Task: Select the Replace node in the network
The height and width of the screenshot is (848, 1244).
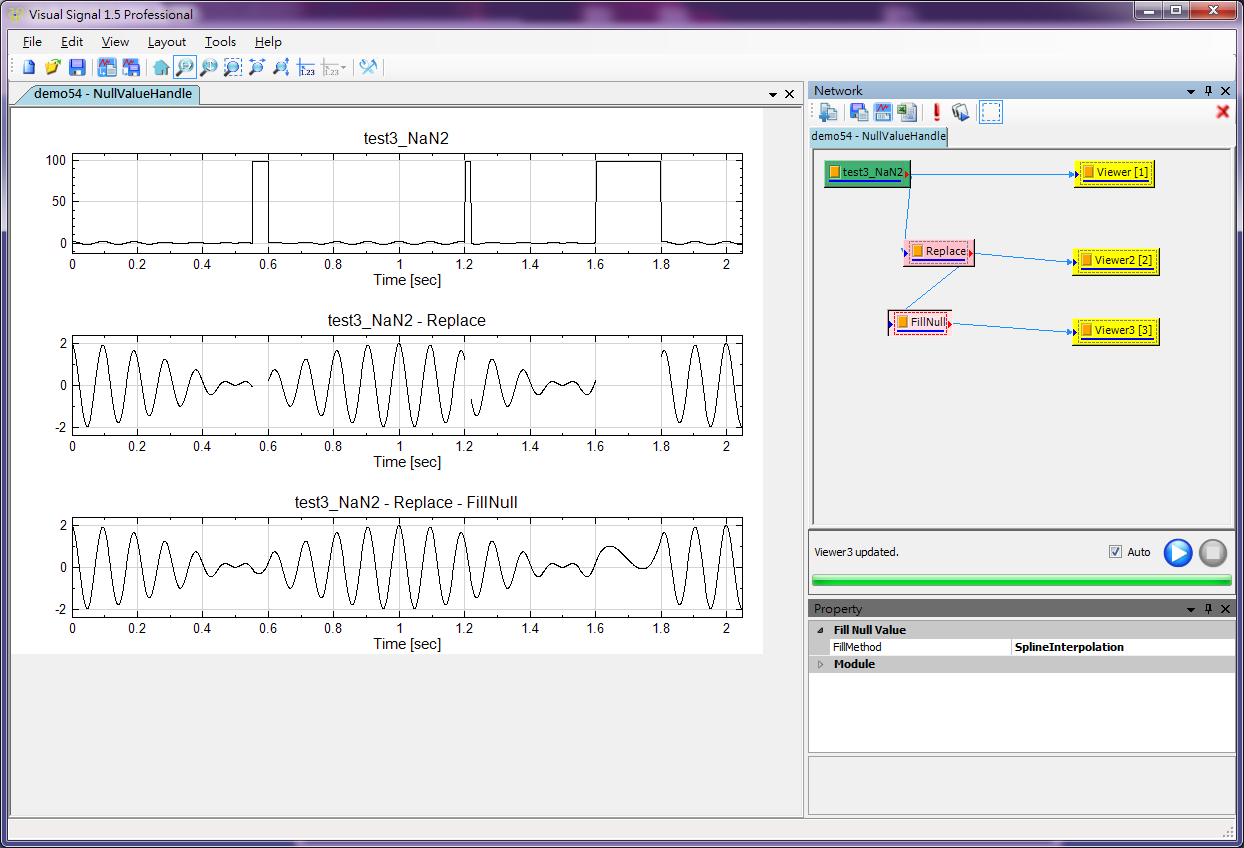Action: click(x=938, y=252)
